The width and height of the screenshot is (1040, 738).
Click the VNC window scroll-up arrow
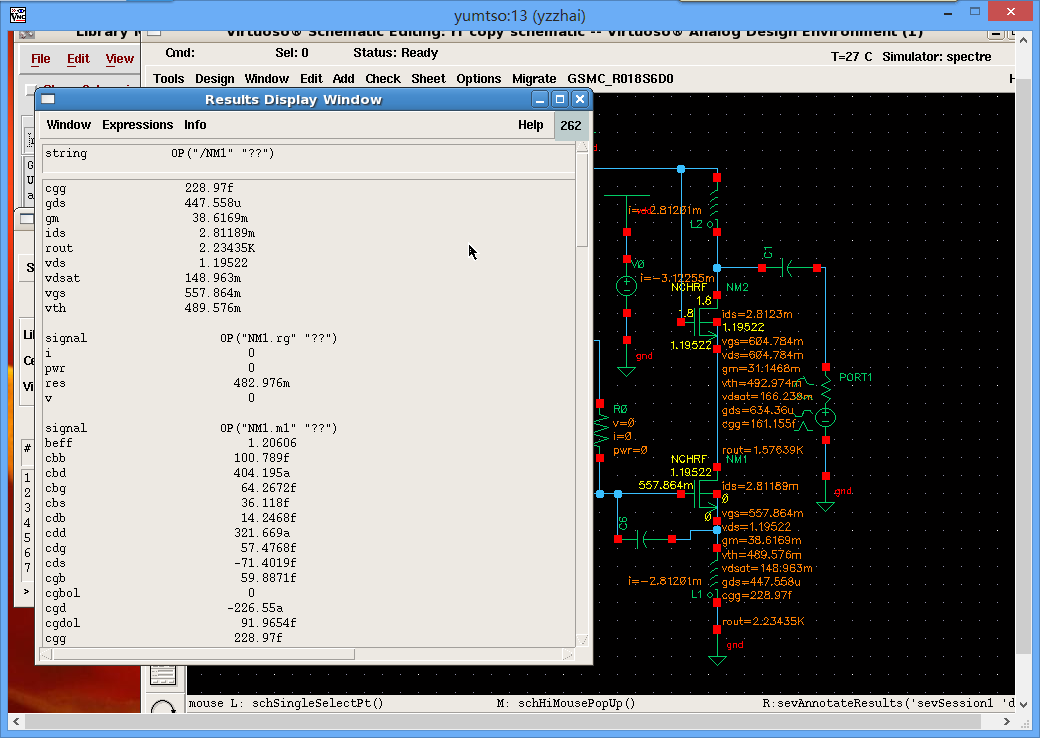pos(1023,40)
